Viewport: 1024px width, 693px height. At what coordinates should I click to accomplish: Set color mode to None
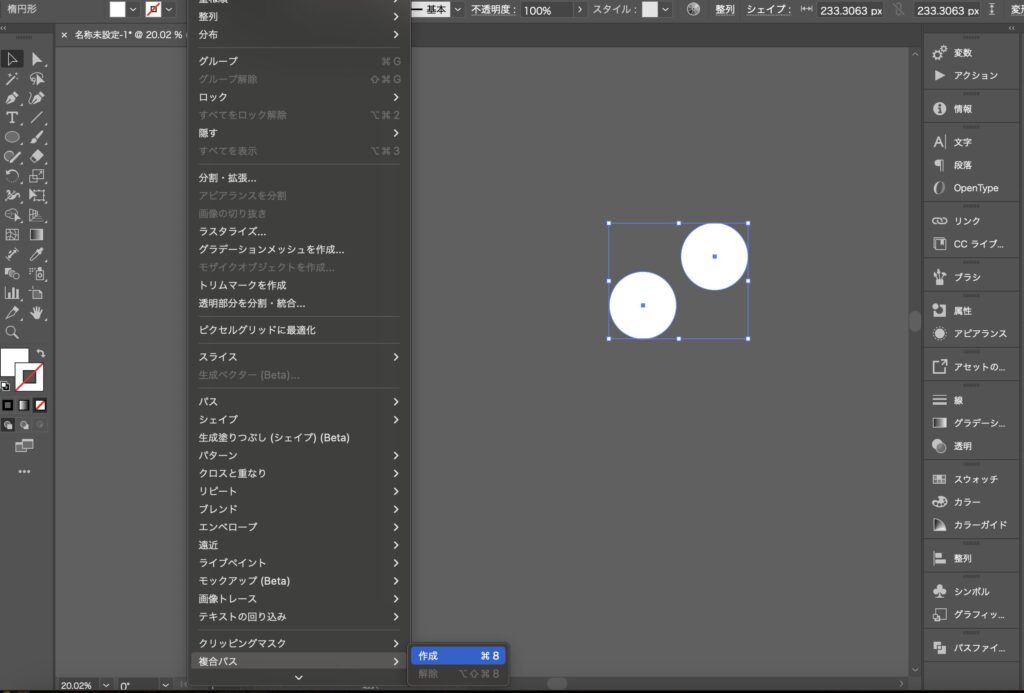pyautogui.click(x=40, y=405)
